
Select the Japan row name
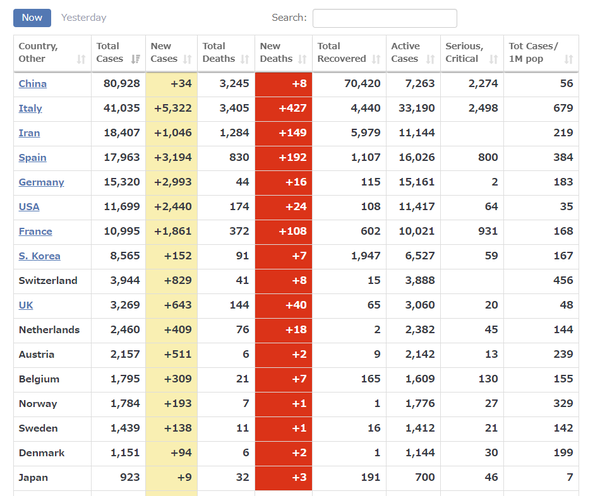[33, 478]
